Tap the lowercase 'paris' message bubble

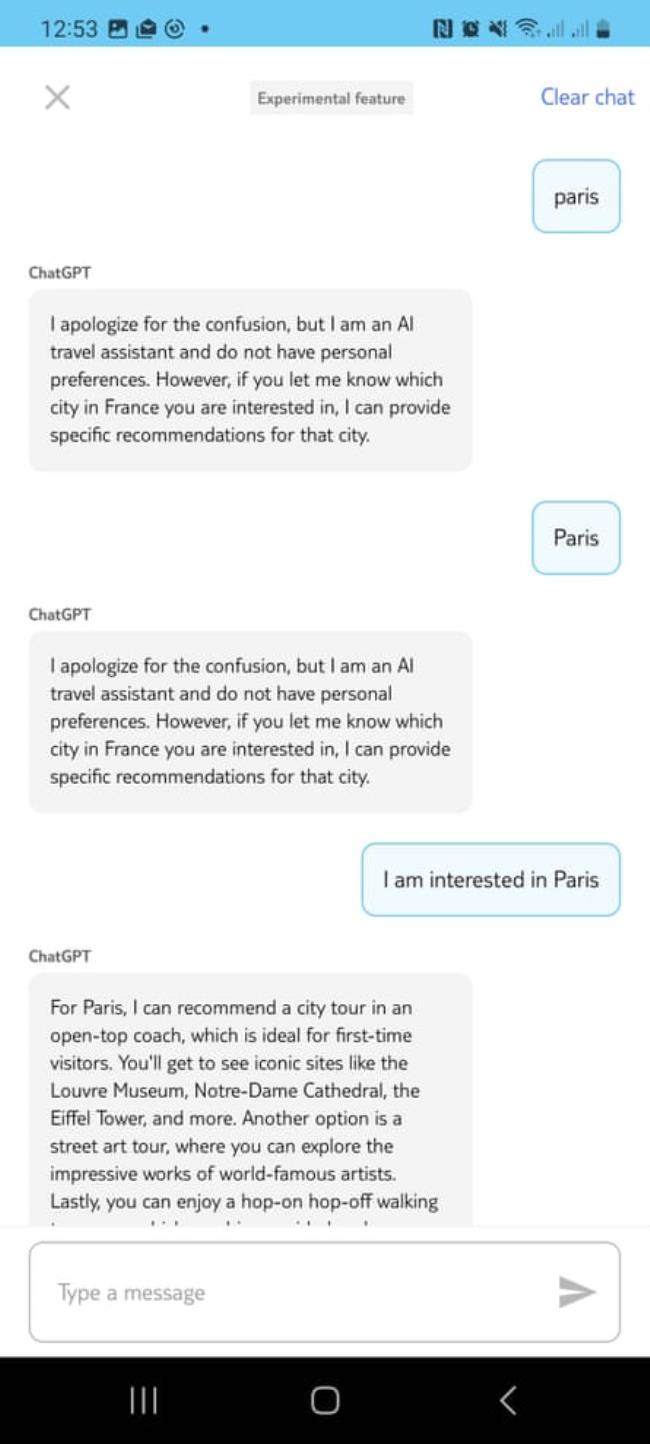tap(576, 196)
